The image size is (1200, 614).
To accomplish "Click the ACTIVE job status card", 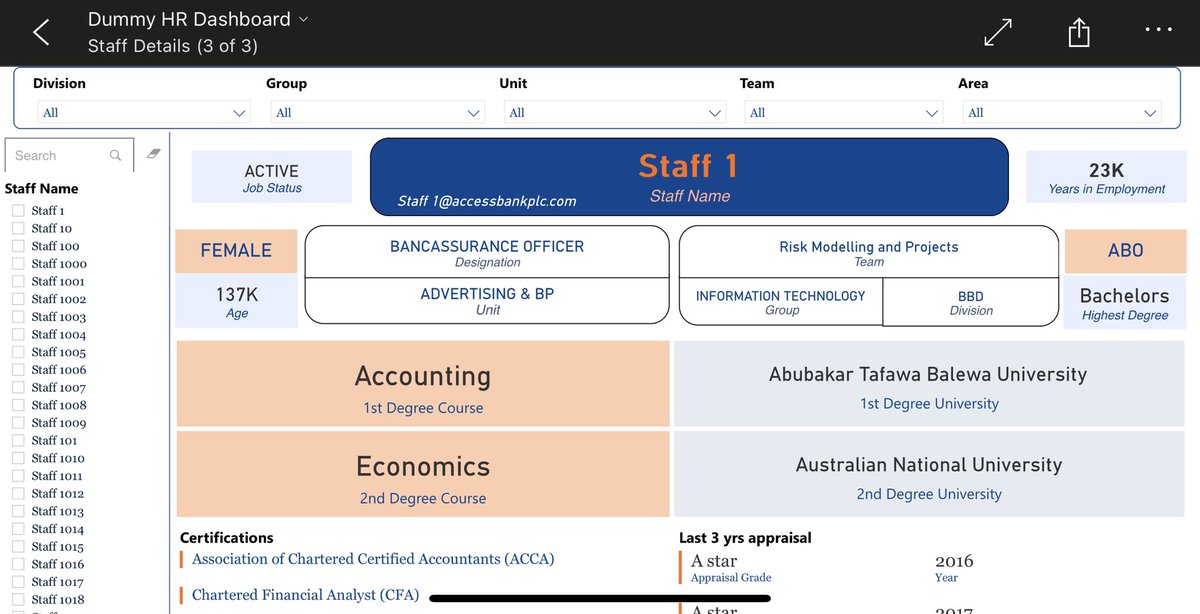I will (x=271, y=177).
